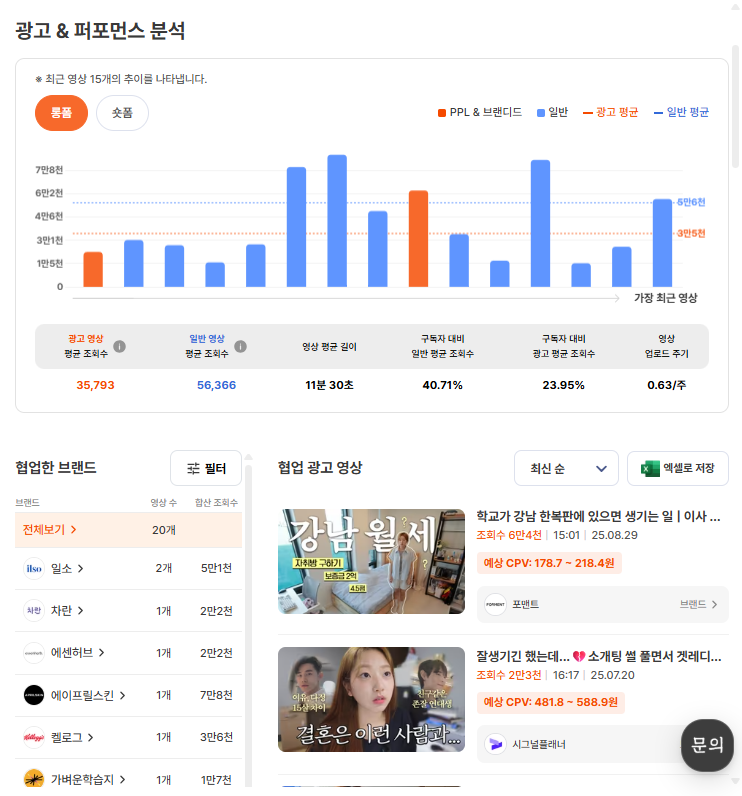Click info icon beside 광고 영상 평균 조회수

(119, 347)
